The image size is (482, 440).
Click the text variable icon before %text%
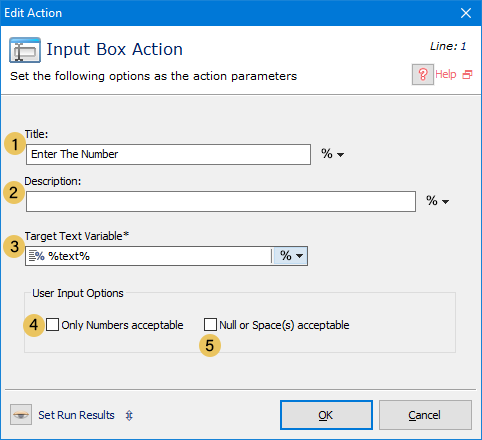(36, 256)
